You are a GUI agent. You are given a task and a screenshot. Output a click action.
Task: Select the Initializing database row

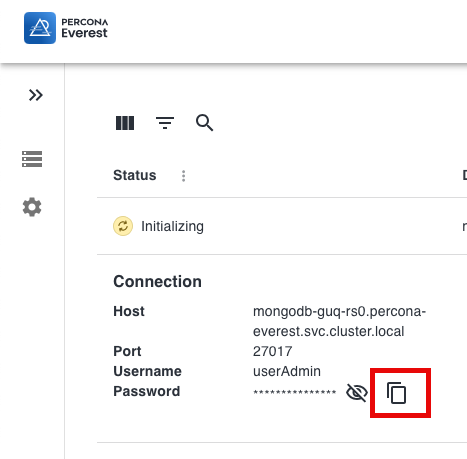[282, 226]
